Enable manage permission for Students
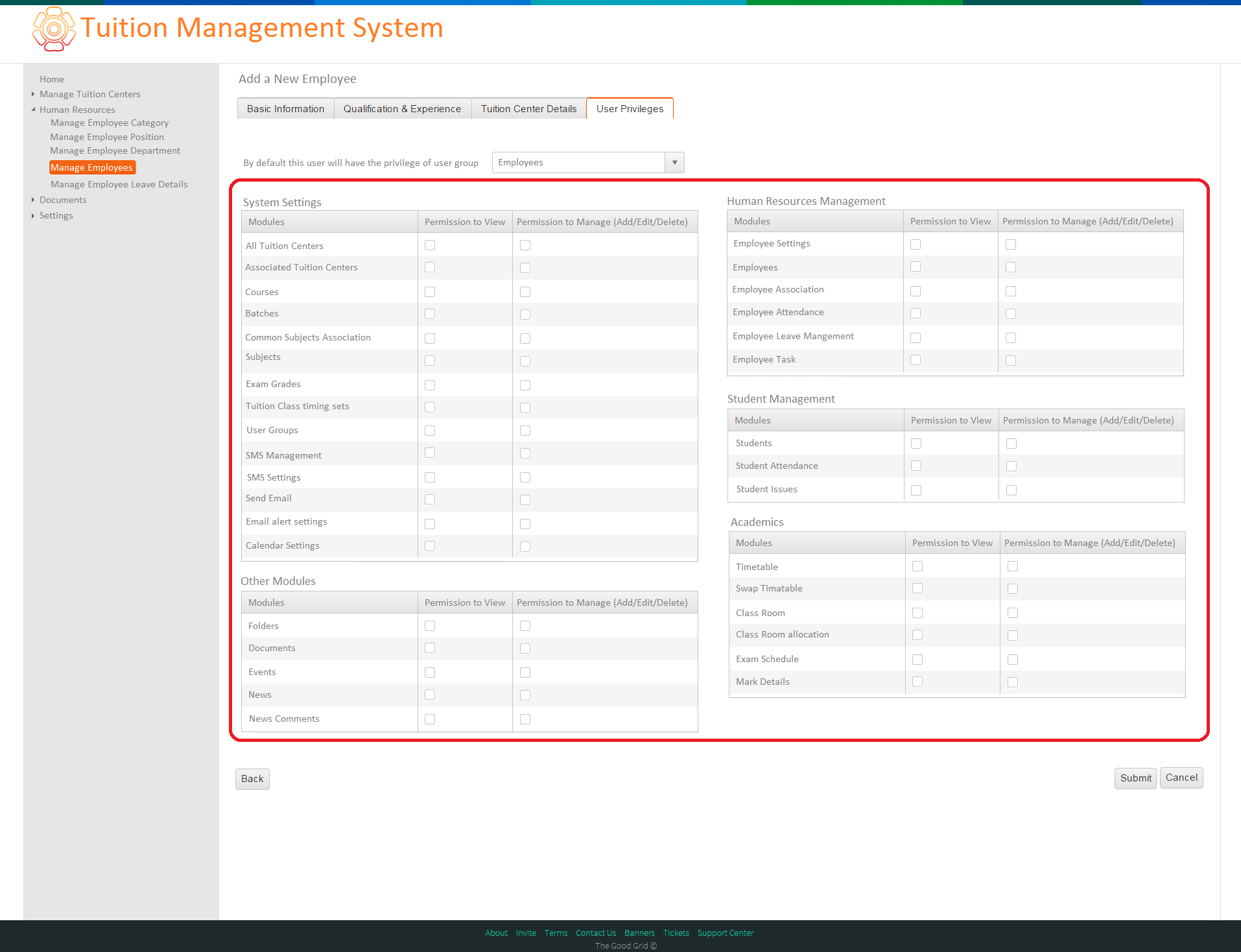This screenshot has width=1241, height=952. (1011, 444)
